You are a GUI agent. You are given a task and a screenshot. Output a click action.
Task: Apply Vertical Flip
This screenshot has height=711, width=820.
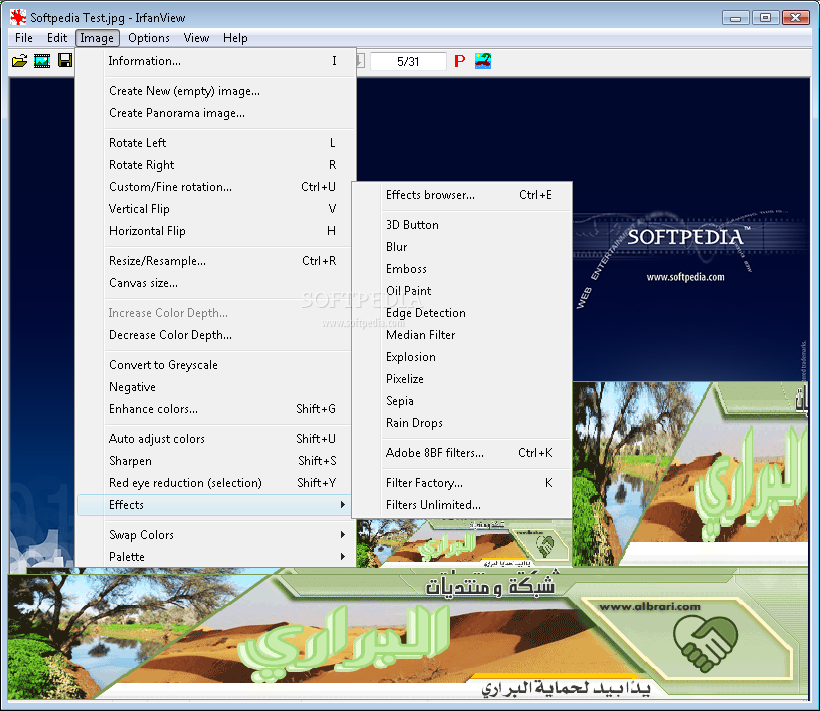(x=216, y=209)
